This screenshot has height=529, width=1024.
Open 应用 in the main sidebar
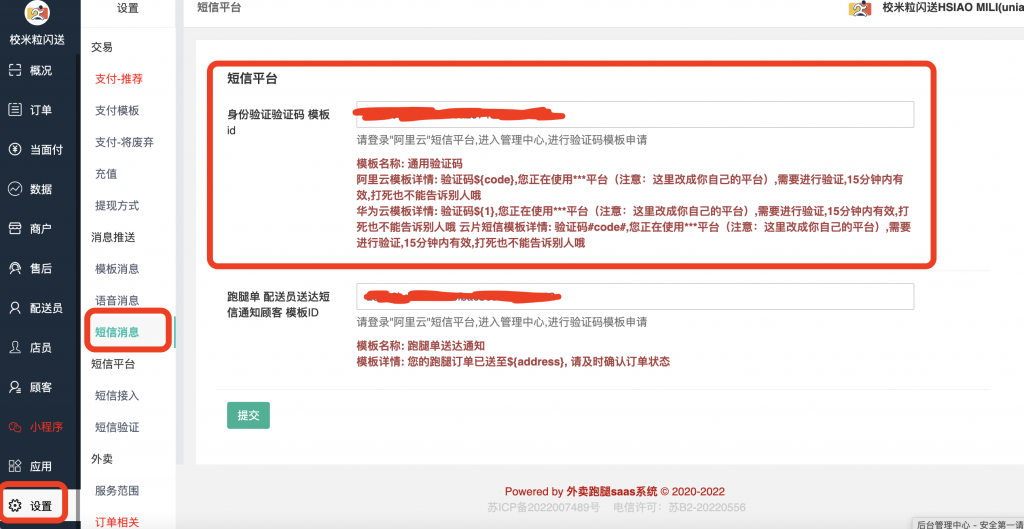click(x=40, y=466)
